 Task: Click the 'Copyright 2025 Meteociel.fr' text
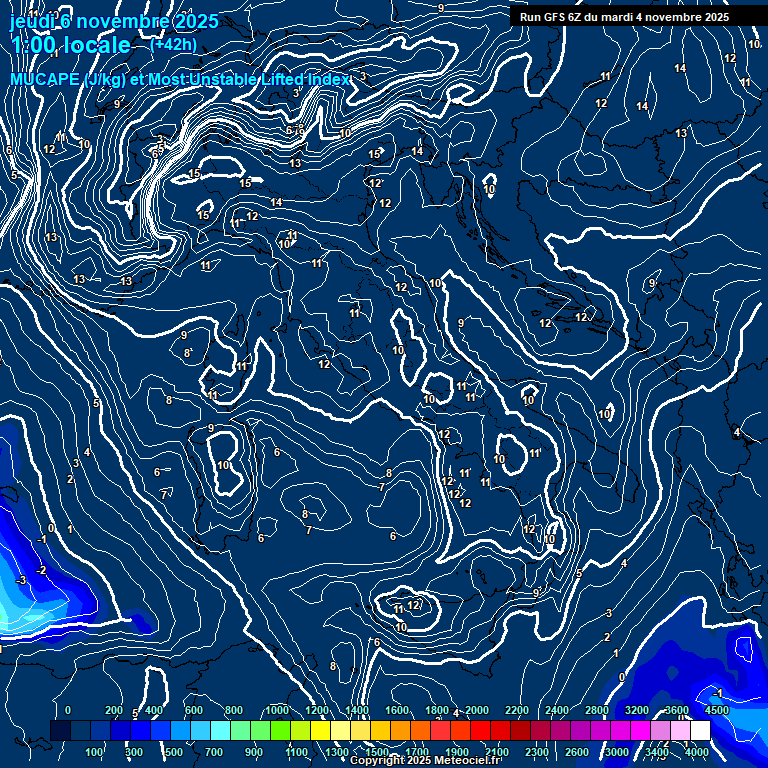pyautogui.click(x=425, y=760)
